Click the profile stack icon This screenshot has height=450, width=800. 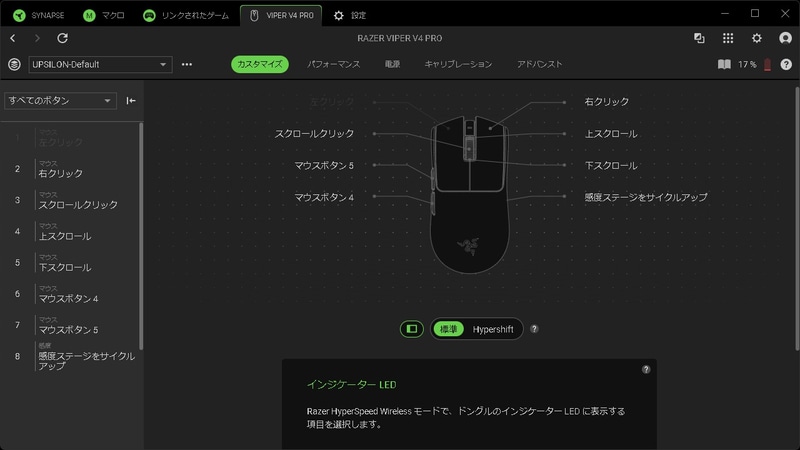pyautogui.click(x=14, y=64)
